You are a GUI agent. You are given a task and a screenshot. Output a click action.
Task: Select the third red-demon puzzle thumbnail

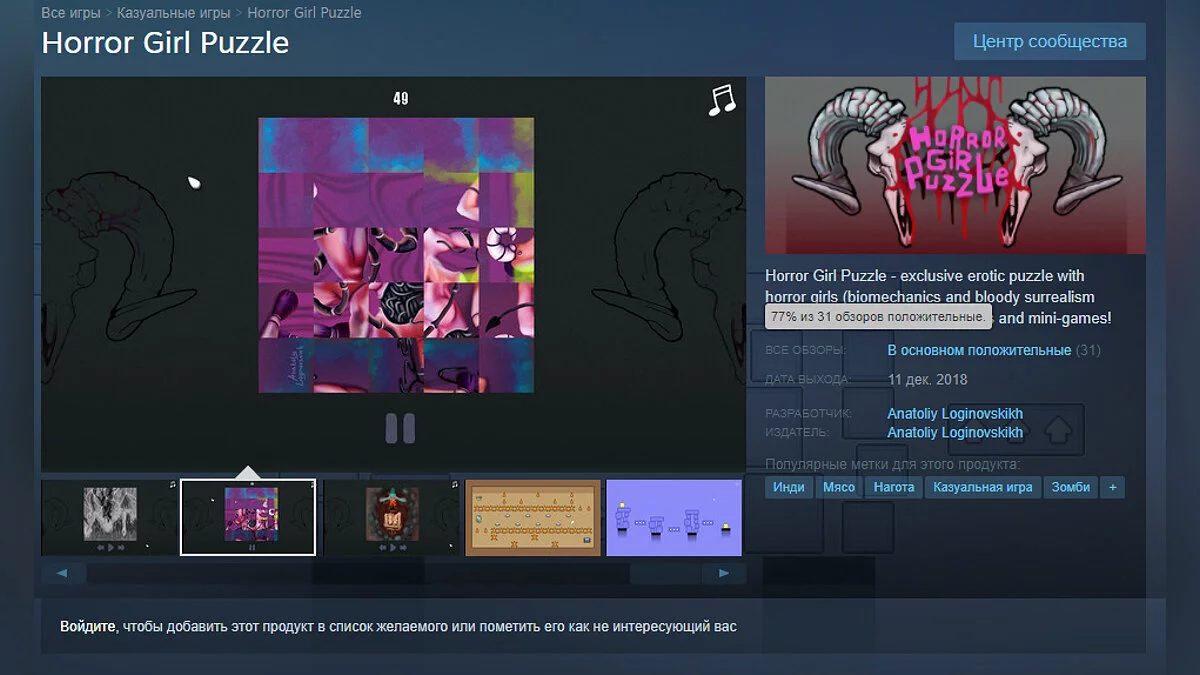[392, 517]
